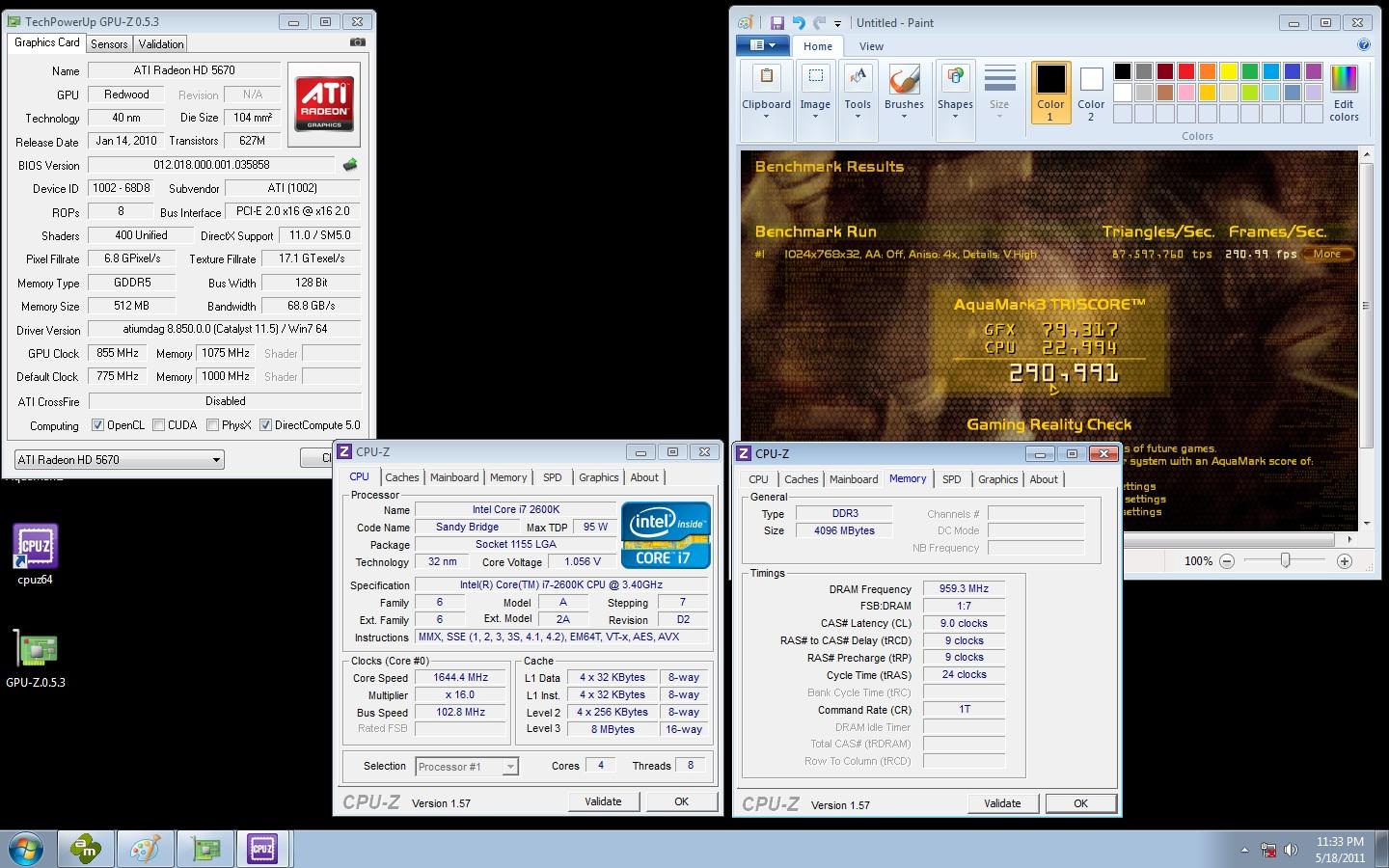Screen dimensions: 1389x868
Task: Click the Intel Core i7 logo in CPU-Z
Action: click(666, 534)
